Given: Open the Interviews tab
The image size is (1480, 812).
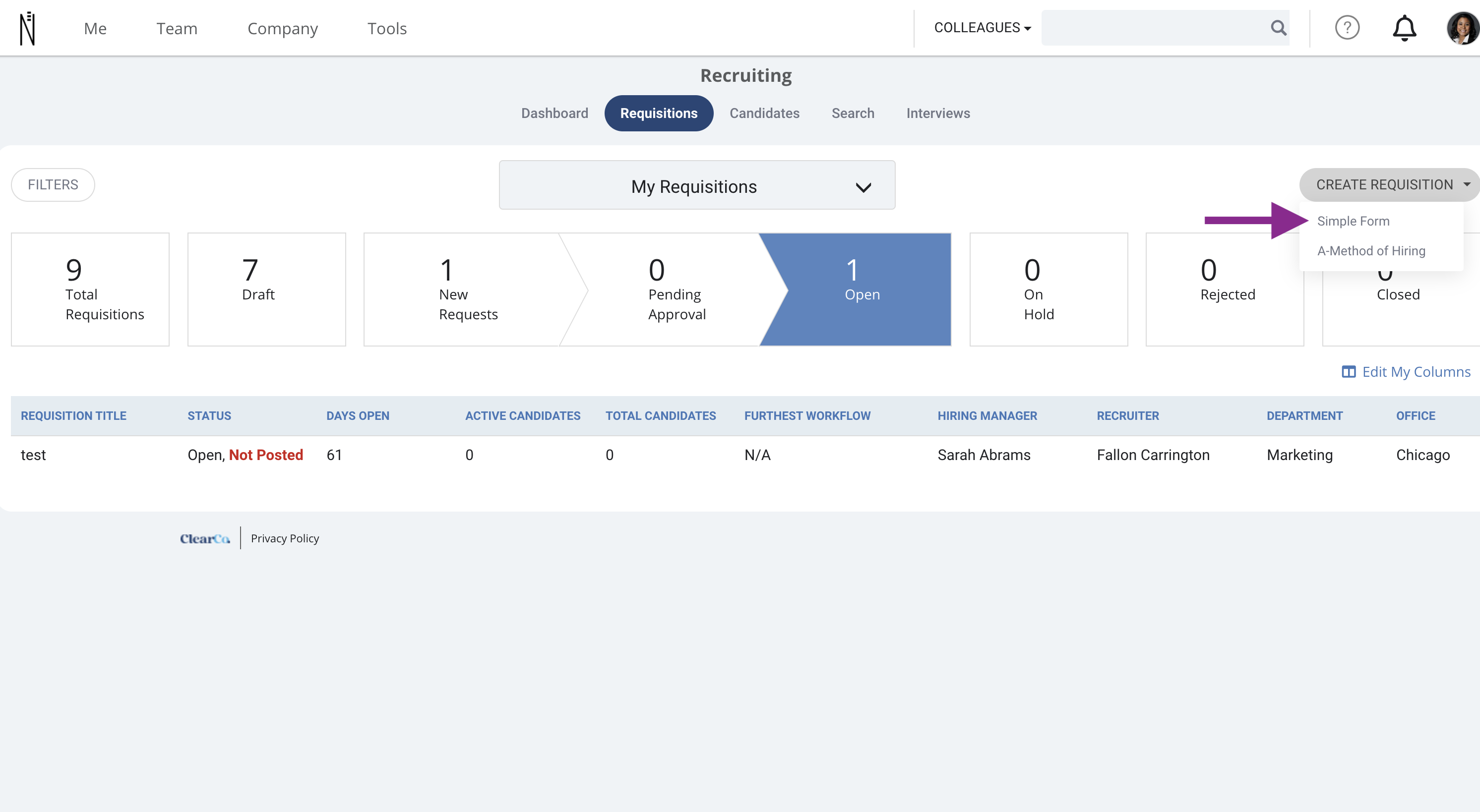Looking at the screenshot, I should pos(937,113).
